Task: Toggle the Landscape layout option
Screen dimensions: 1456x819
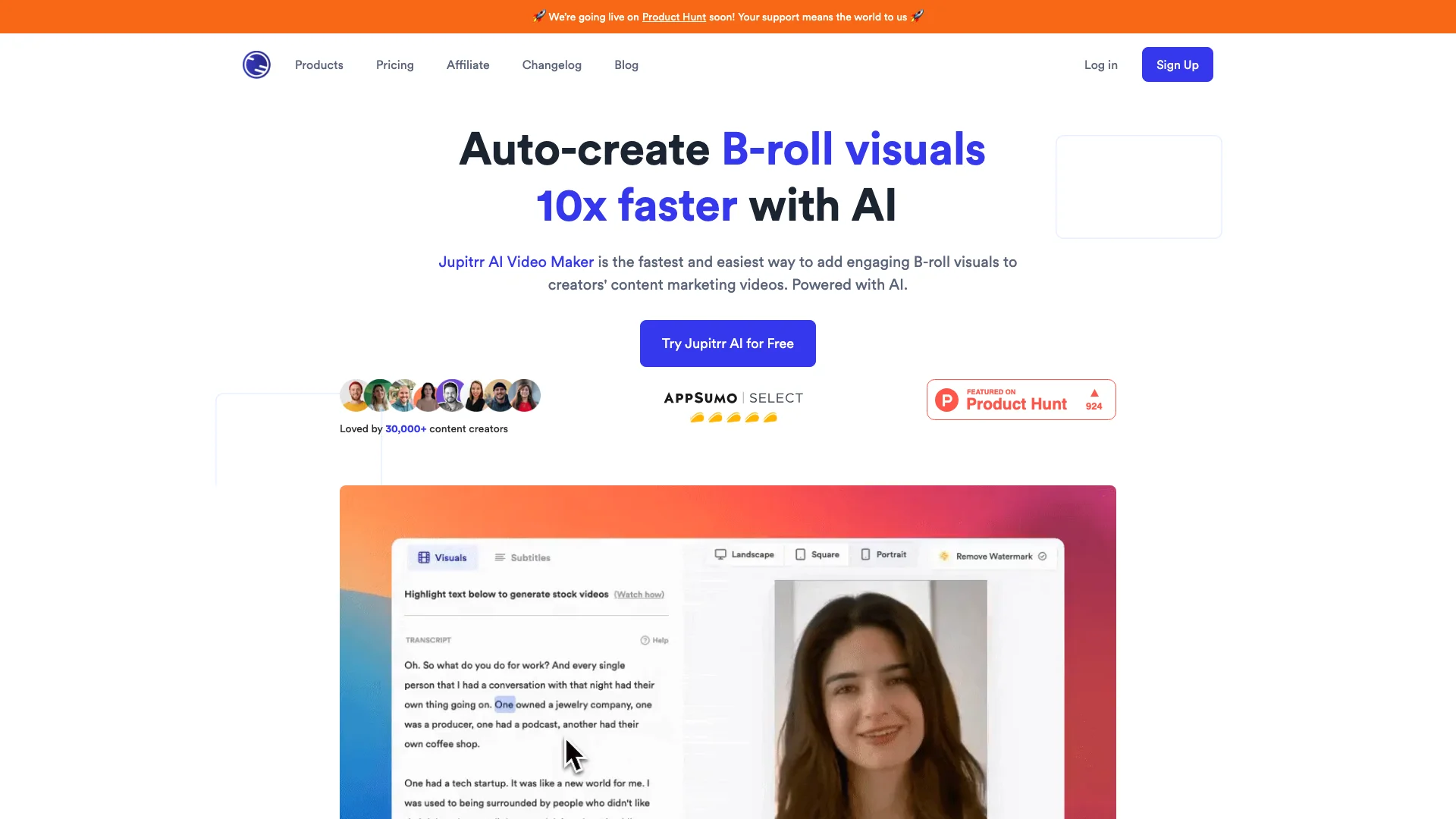Action: tap(745, 554)
